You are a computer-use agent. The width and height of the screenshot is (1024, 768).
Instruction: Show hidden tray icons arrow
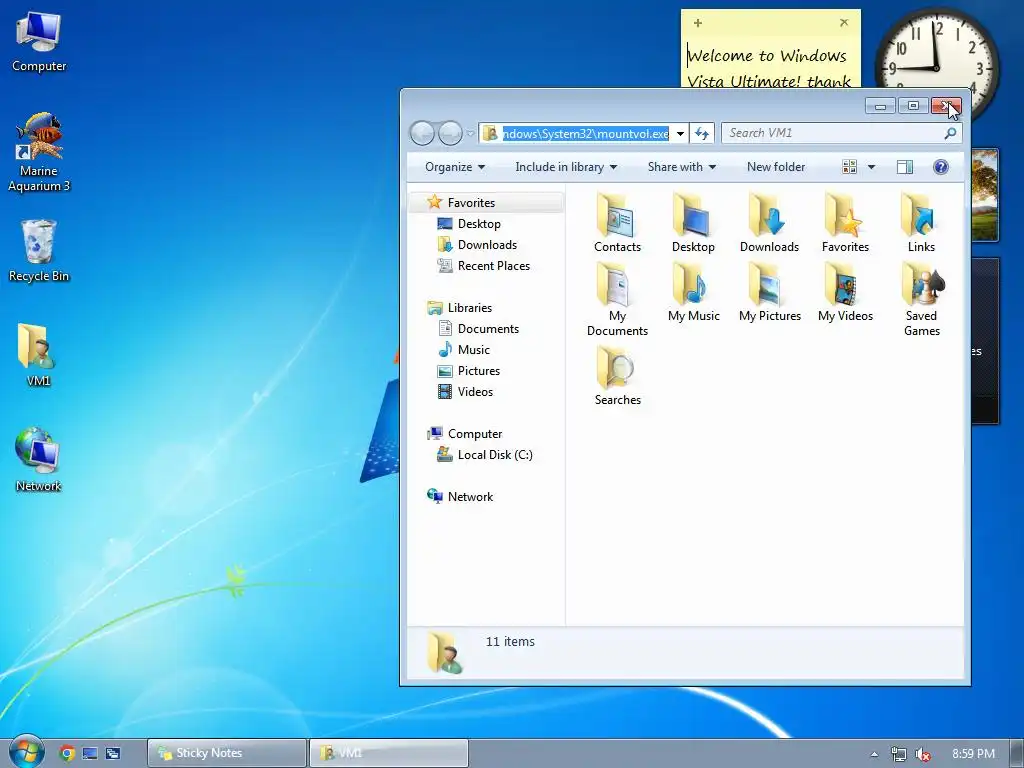[874, 754]
